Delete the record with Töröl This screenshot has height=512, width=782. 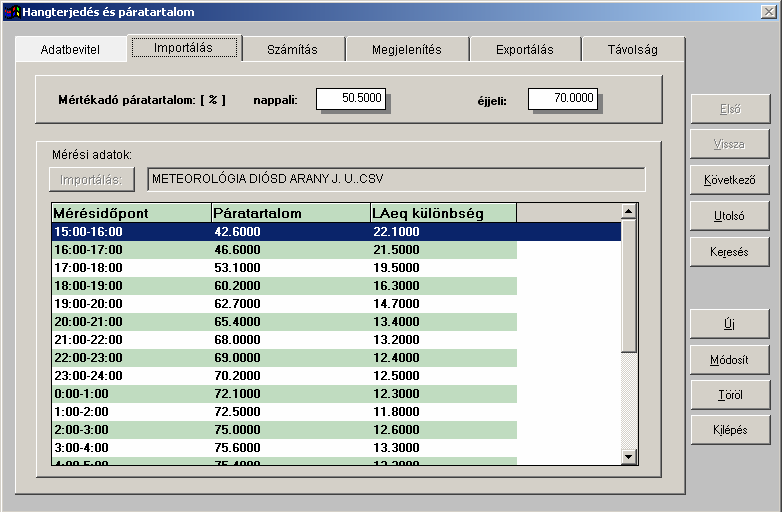(730, 395)
